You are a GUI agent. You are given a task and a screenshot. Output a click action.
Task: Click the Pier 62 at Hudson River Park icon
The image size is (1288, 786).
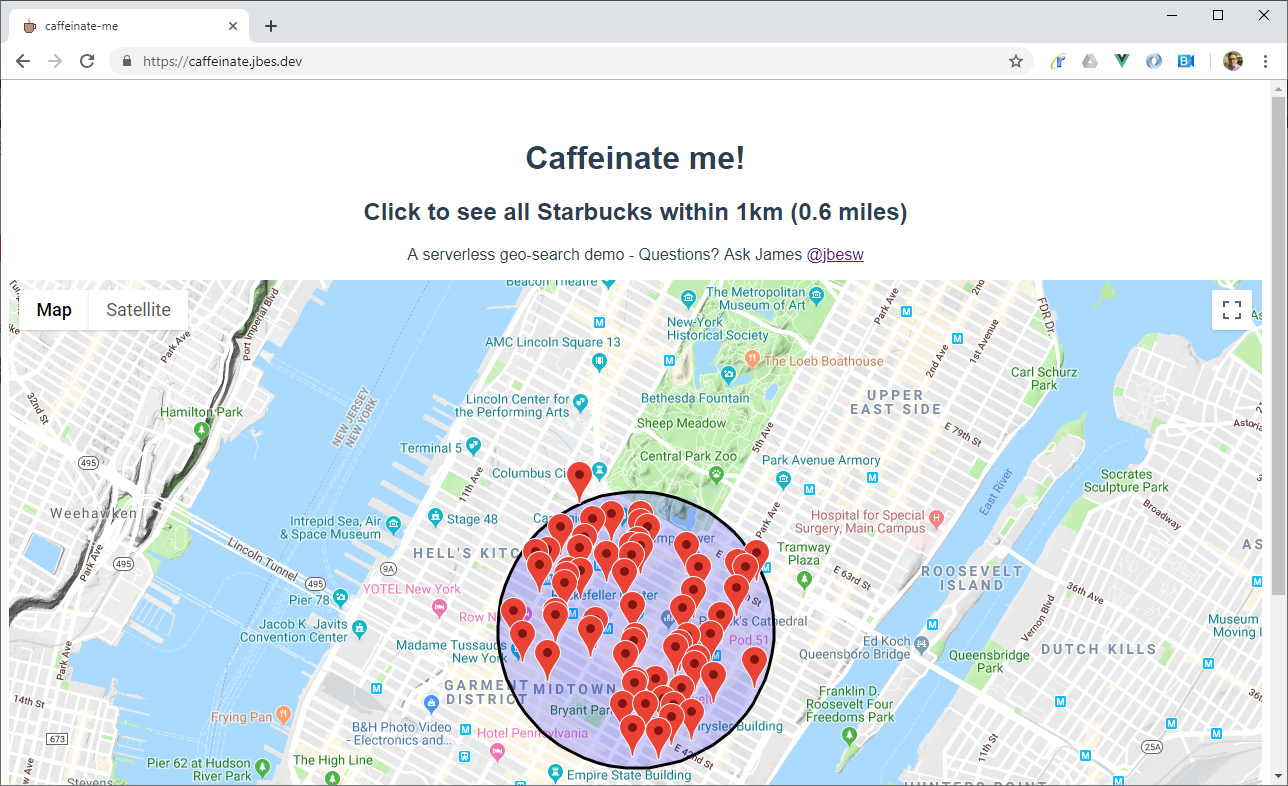point(262,768)
